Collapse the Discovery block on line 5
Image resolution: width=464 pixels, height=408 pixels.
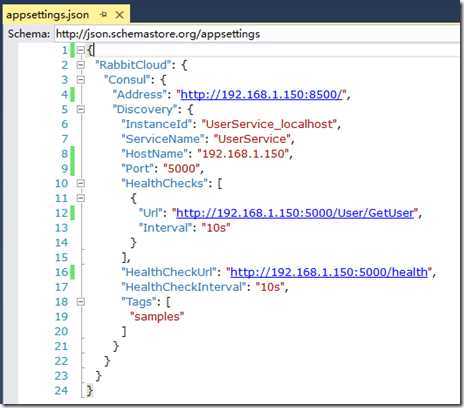(81, 109)
